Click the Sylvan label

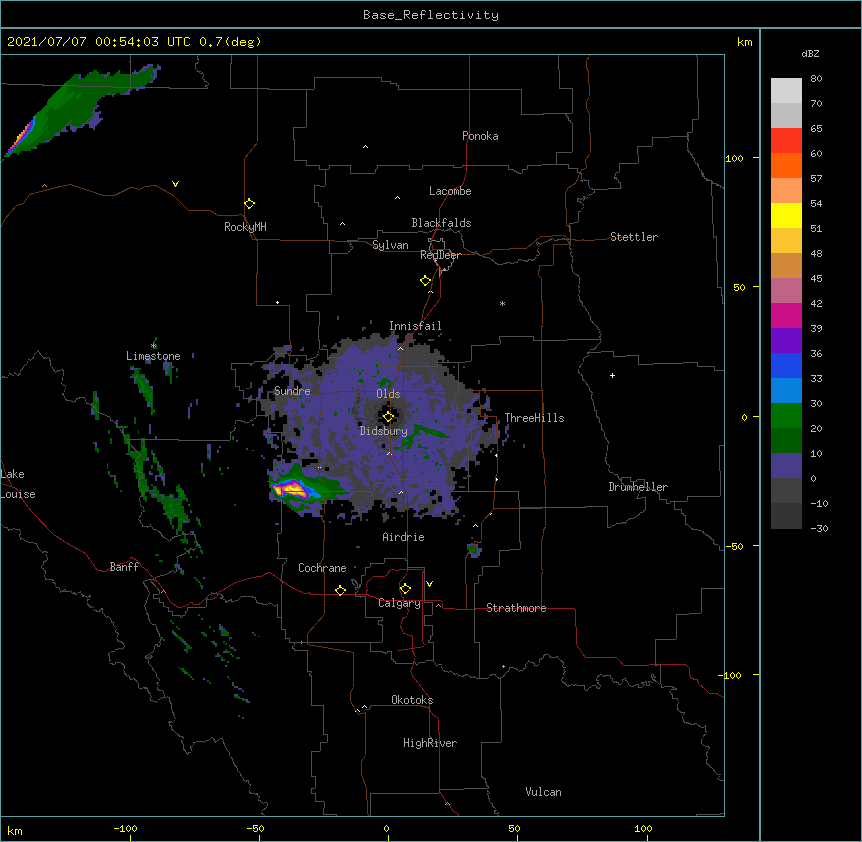pyautogui.click(x=390, y=245)
